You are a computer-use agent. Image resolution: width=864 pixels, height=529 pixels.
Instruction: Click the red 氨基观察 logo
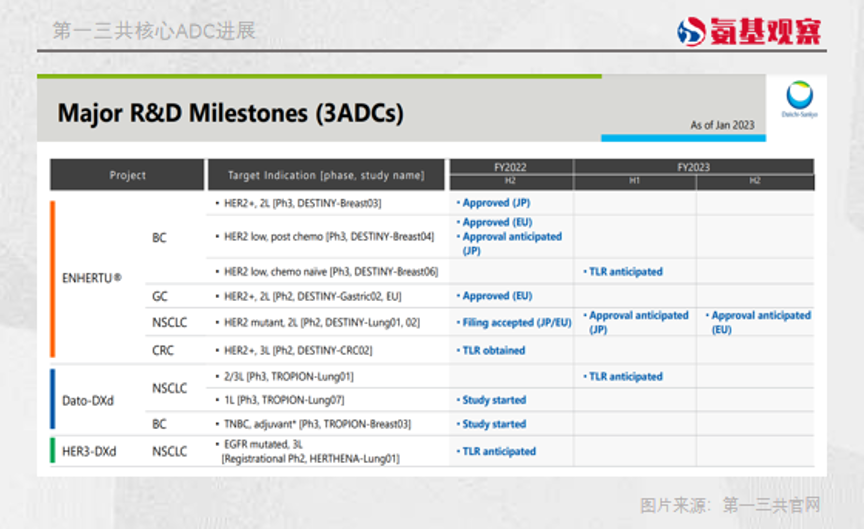749,31
